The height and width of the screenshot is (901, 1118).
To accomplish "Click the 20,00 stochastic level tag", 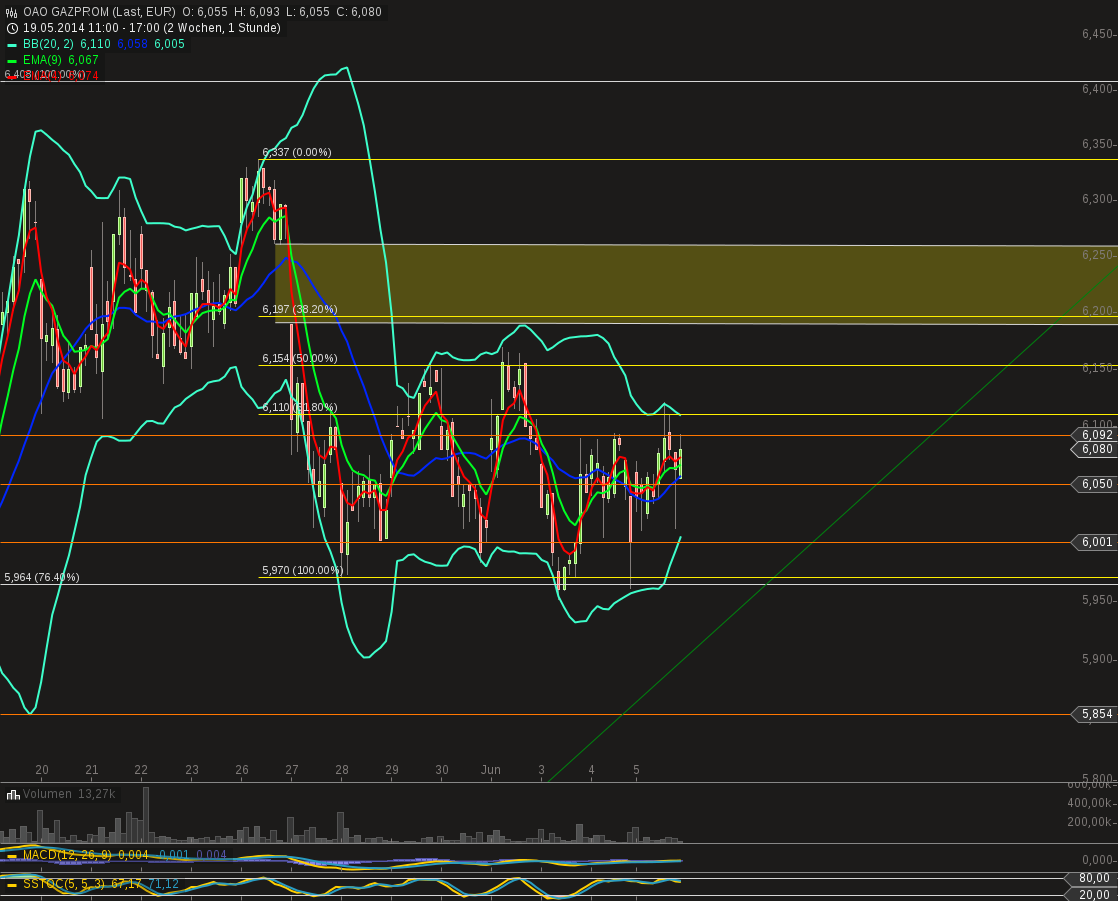I will tap(1093, 895).
